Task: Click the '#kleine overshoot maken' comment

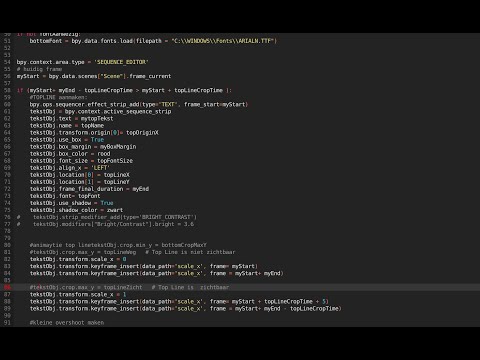Action: [67, 322]
